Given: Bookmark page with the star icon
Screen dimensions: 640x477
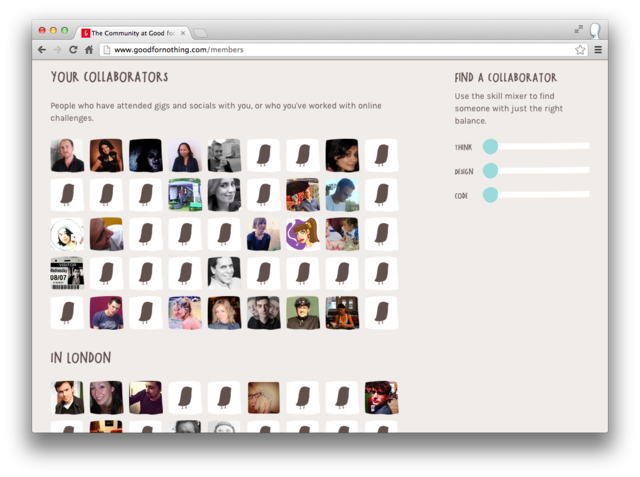Looking at the screenshot, I should tap(580, 50).
